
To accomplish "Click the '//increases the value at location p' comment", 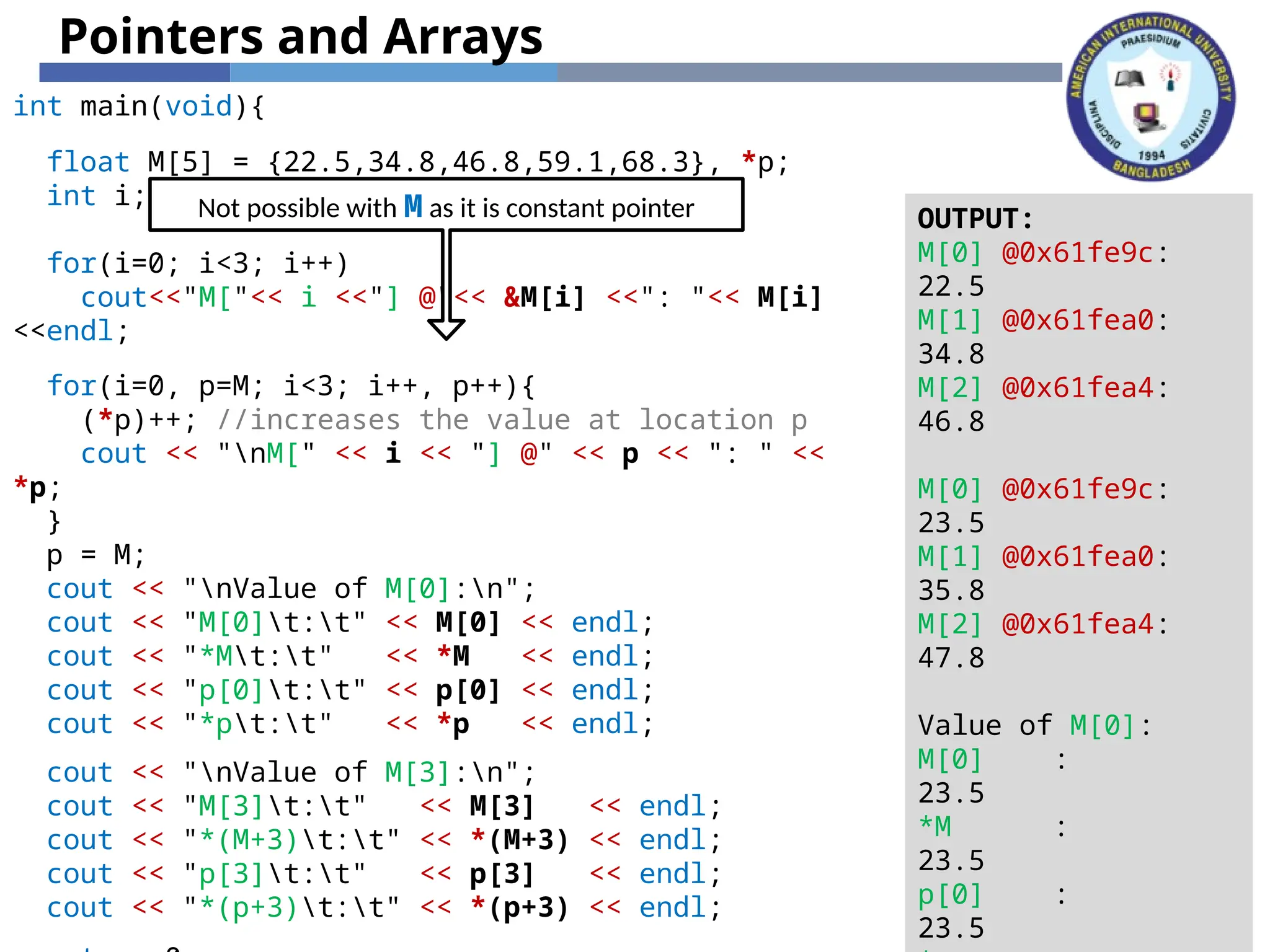I will click(512, 420).
